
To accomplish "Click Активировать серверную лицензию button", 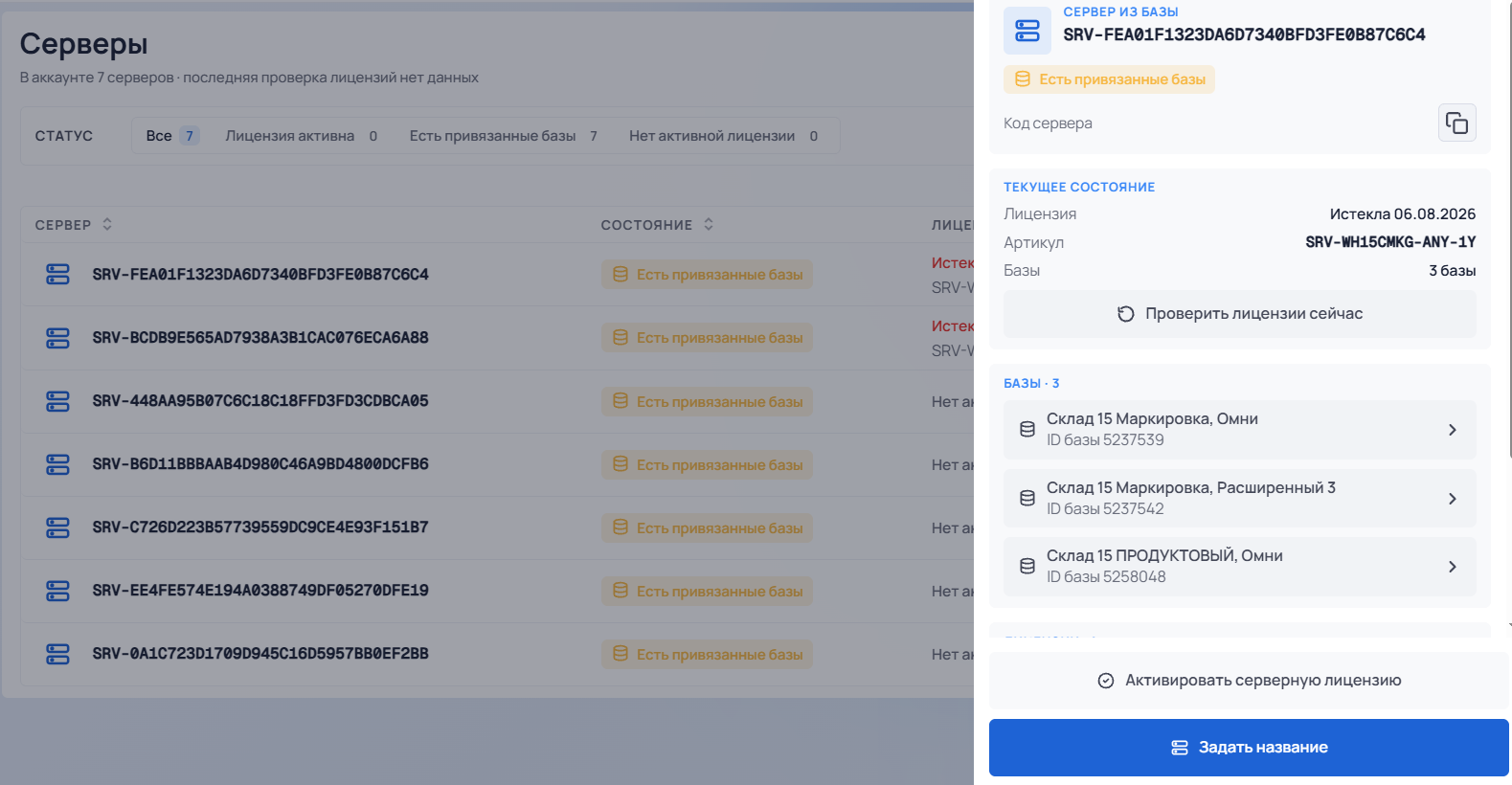I will click(1249, 681).
